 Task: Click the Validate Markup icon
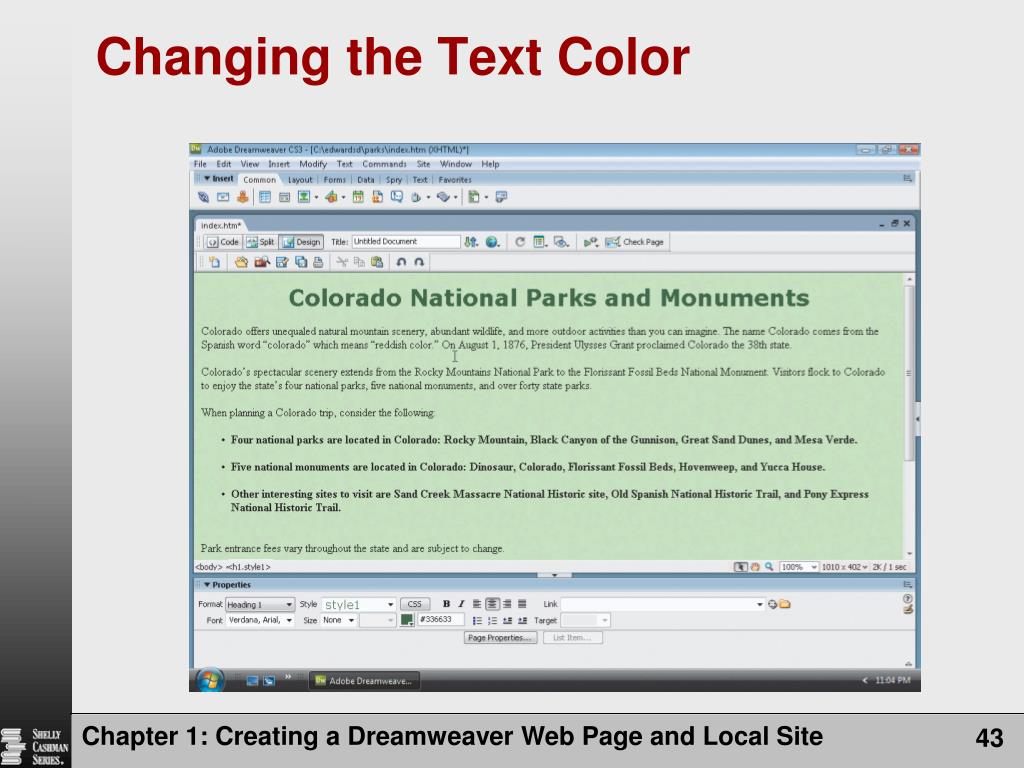tap(591, 242)
